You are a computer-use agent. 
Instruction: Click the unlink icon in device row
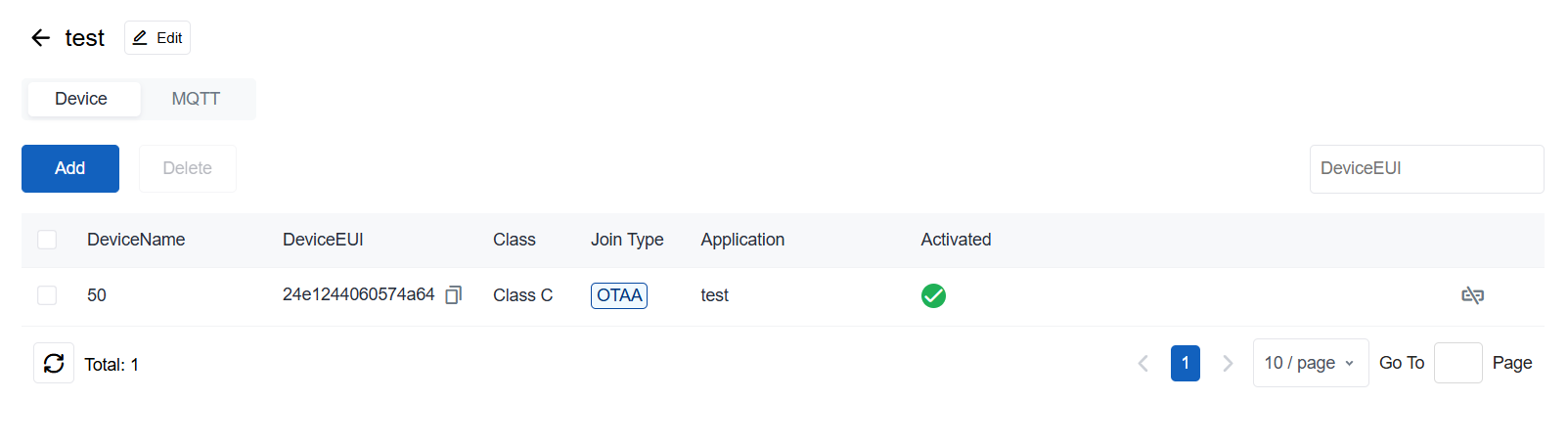[x=1472, y=295]
